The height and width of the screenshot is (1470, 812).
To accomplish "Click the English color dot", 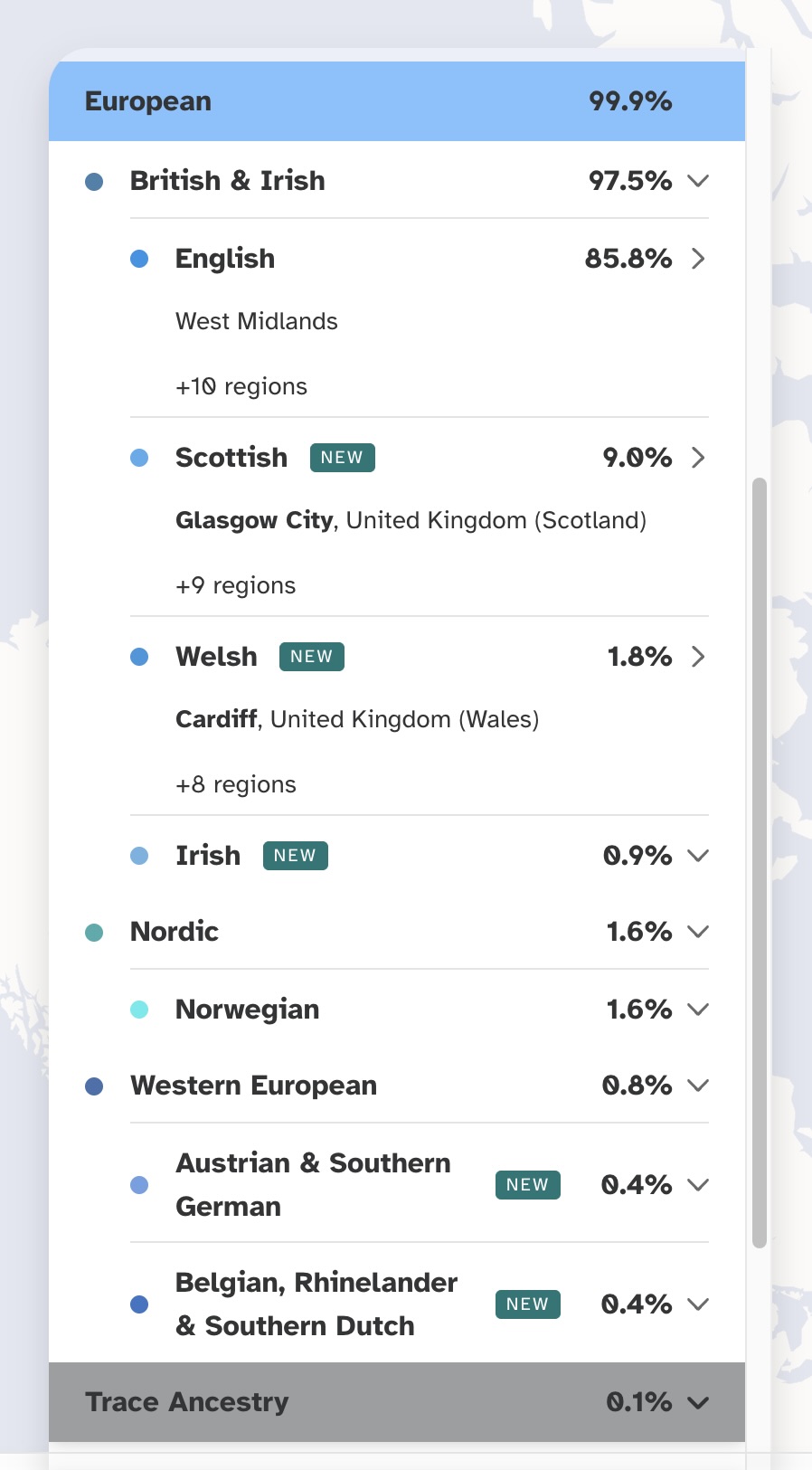I will point(139,260).
